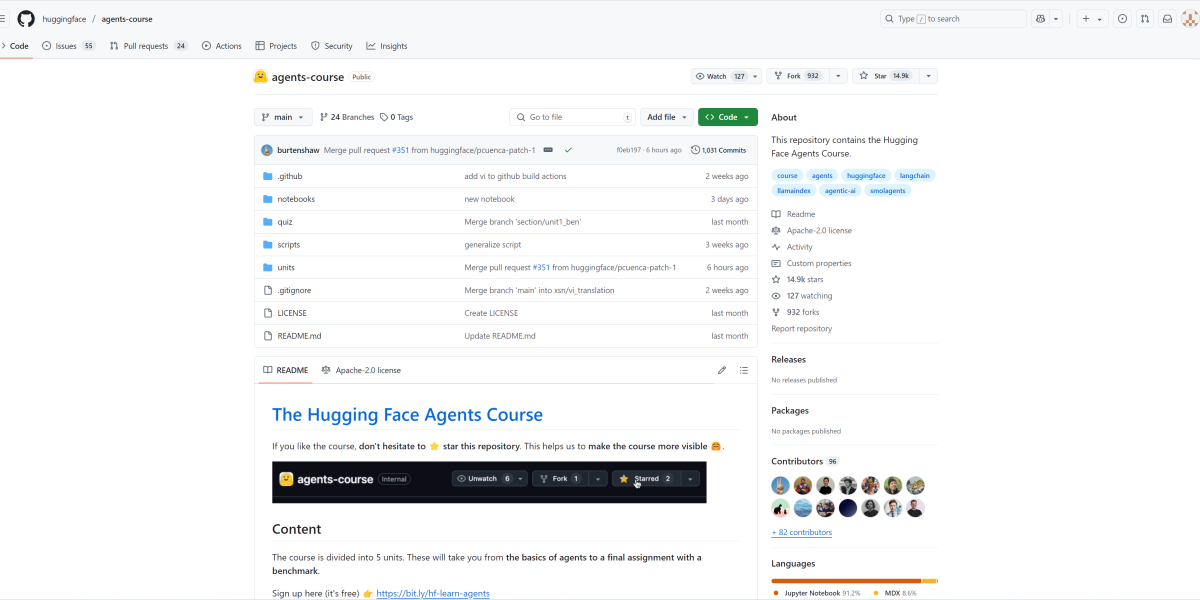Click burtenshaw author avatar
Viewport: 1200px width, 600px height.
click(x=267, y=150)
